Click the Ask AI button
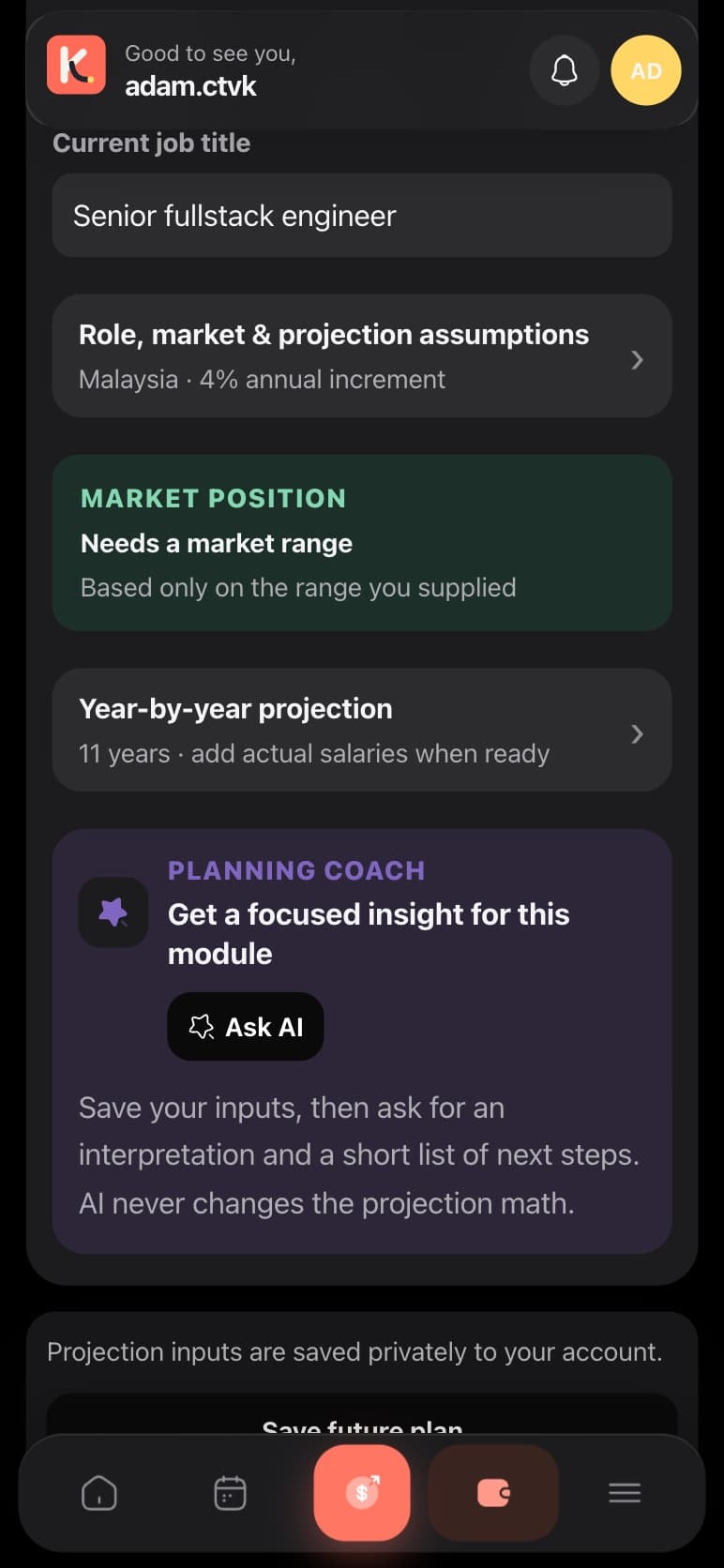724x1568 pixels. [x=246, y=1027]
